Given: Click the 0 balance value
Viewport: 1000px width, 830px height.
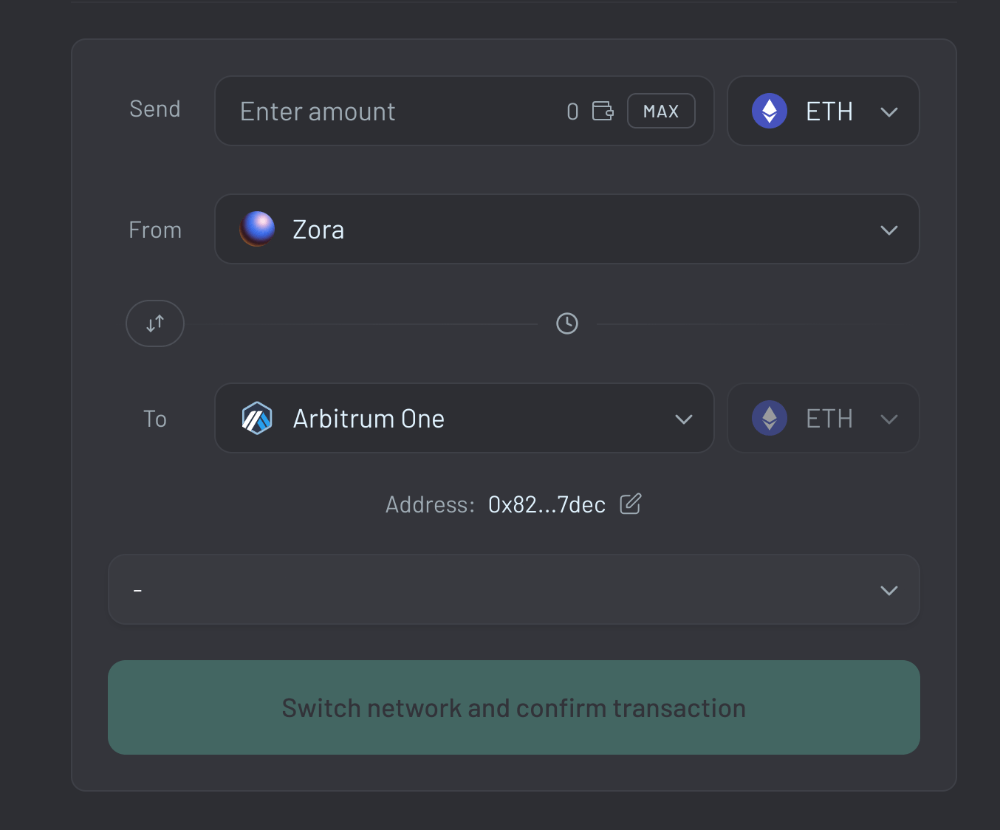Looking at the screenshot, I should [572, 111].
